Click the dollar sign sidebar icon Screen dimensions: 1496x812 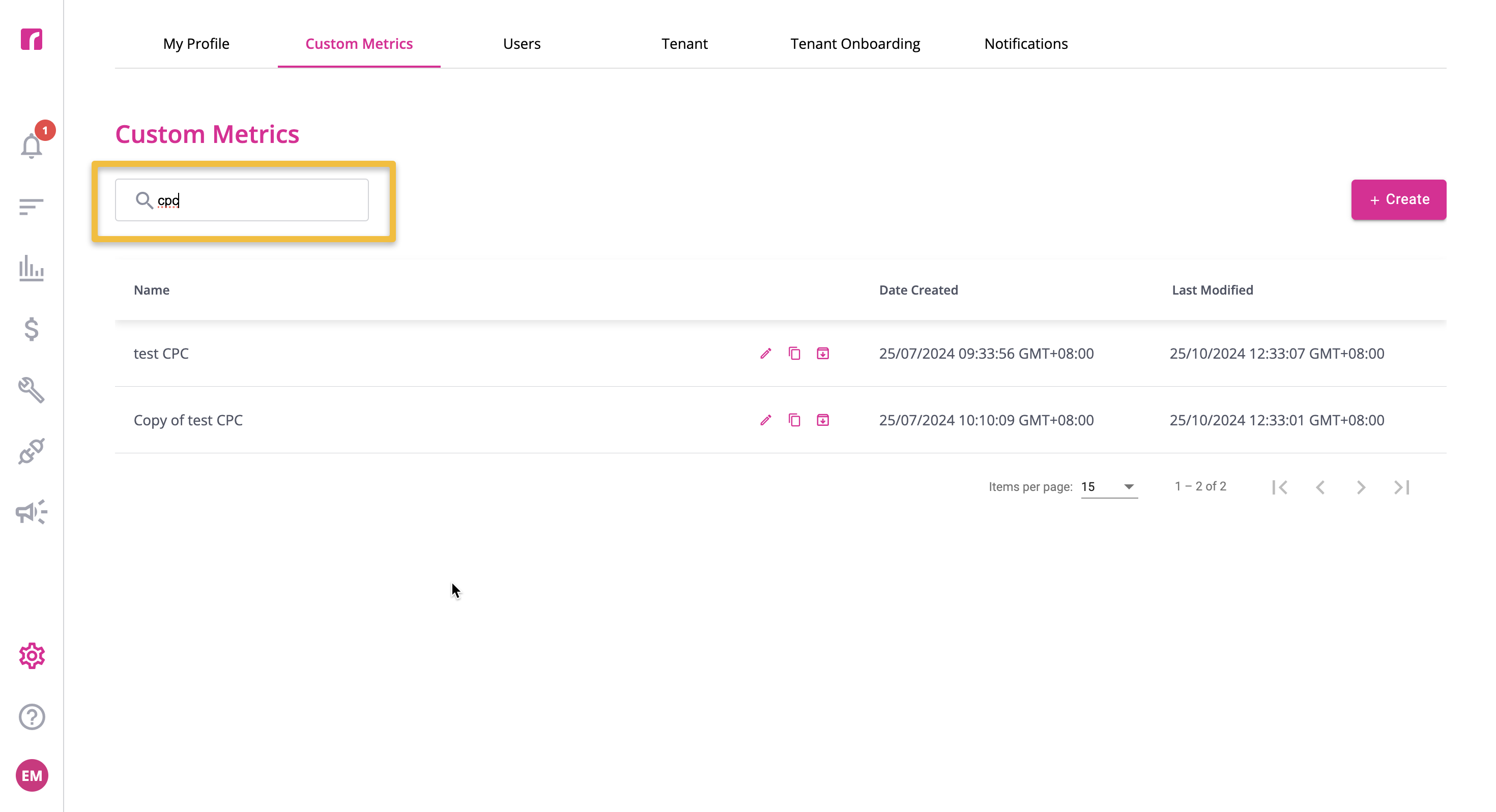click(32, 329)
